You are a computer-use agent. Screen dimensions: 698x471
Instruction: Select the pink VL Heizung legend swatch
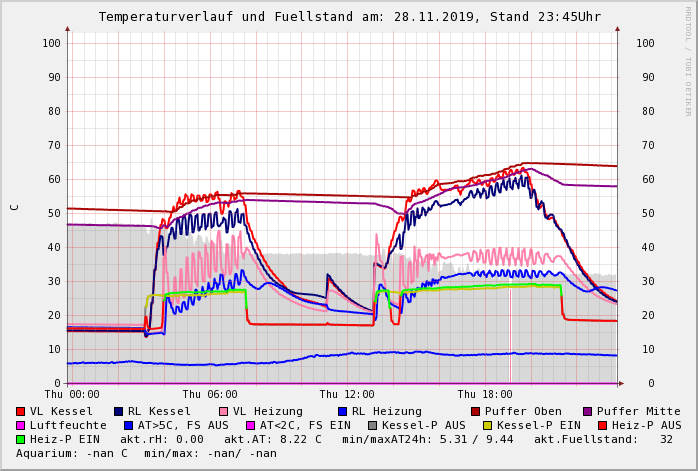pyautogui.click(x=222, y=411)
